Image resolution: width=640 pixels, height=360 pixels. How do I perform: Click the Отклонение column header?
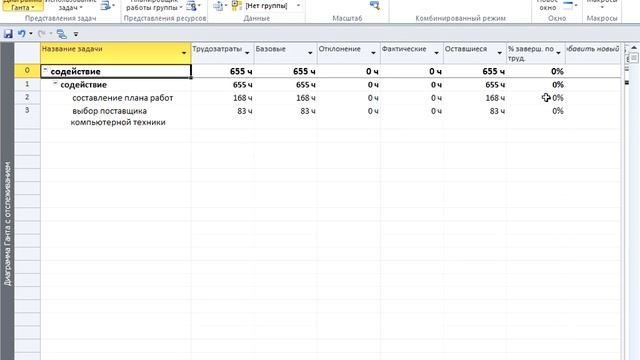[x=349, y=53]
